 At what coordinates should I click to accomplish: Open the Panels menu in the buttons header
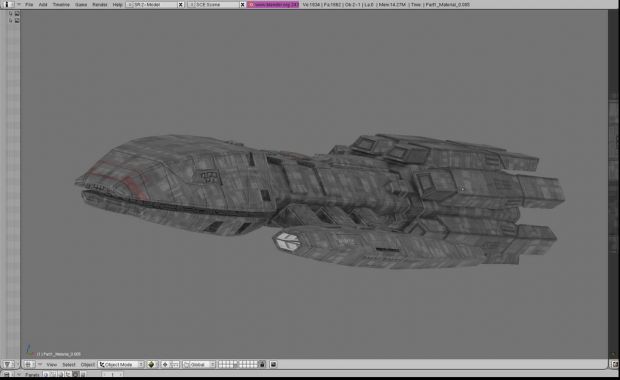[32, 374]
